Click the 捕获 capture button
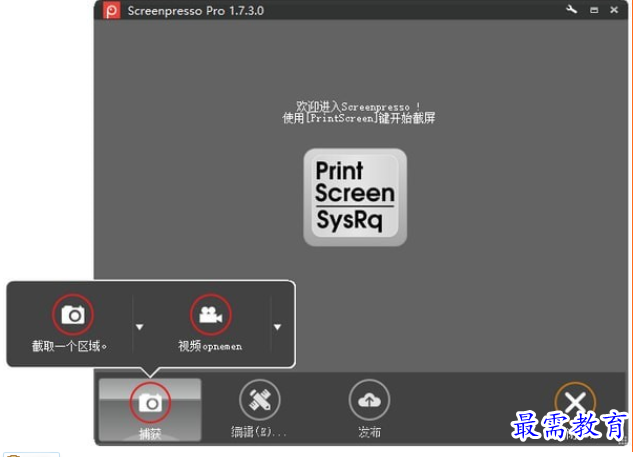635x457 pixels. [x=150, y=410]
